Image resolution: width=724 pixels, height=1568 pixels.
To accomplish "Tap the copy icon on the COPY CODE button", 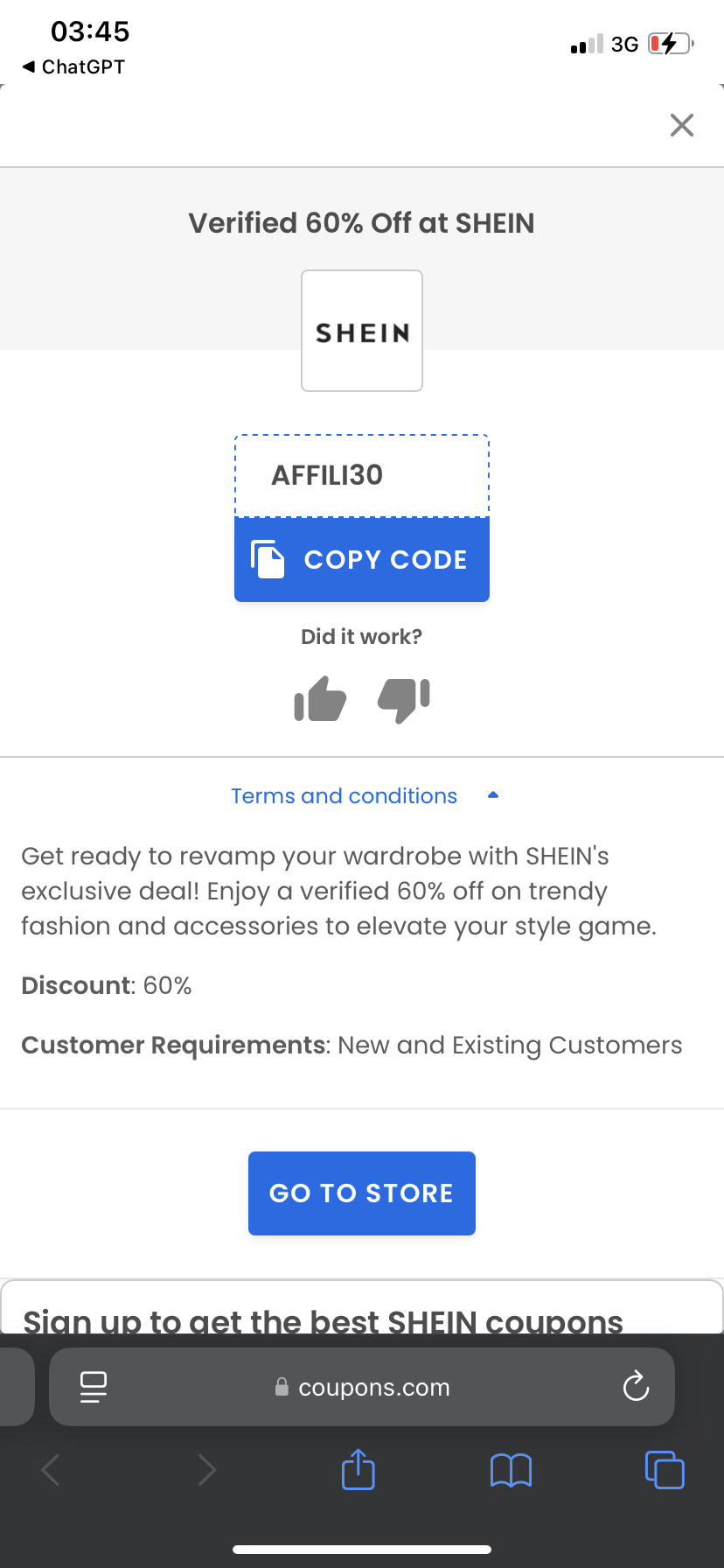I will [x=270, y=559].
